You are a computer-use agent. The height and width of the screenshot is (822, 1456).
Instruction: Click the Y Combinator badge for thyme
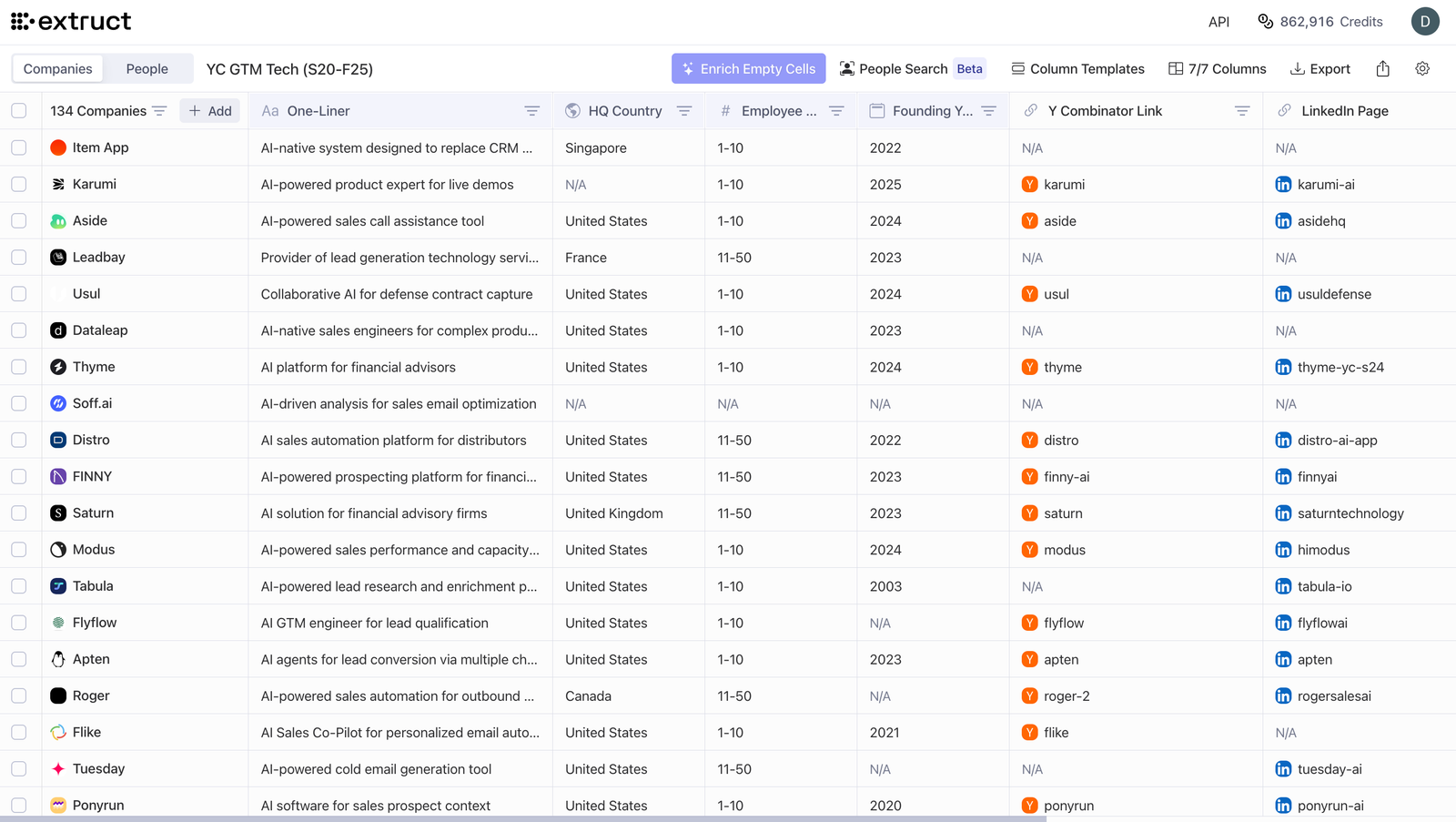1030,367
